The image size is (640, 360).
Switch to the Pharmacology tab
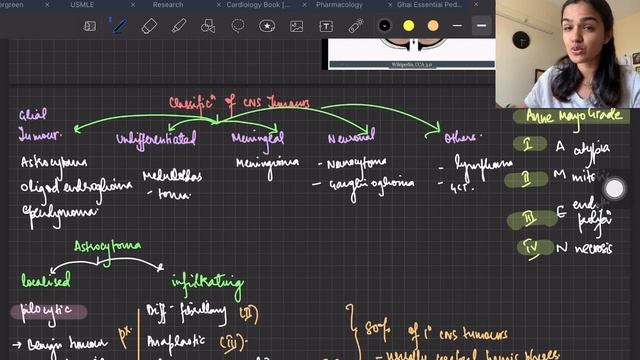[x=339, y=4]
